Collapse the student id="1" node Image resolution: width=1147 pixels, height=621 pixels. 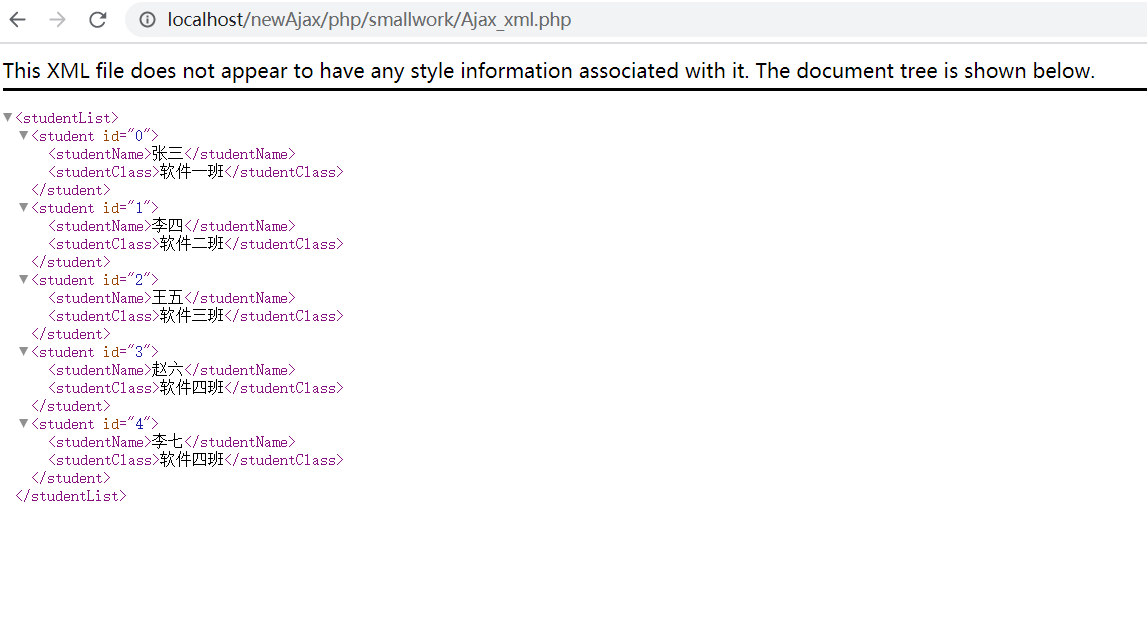(x=23, y=207)
